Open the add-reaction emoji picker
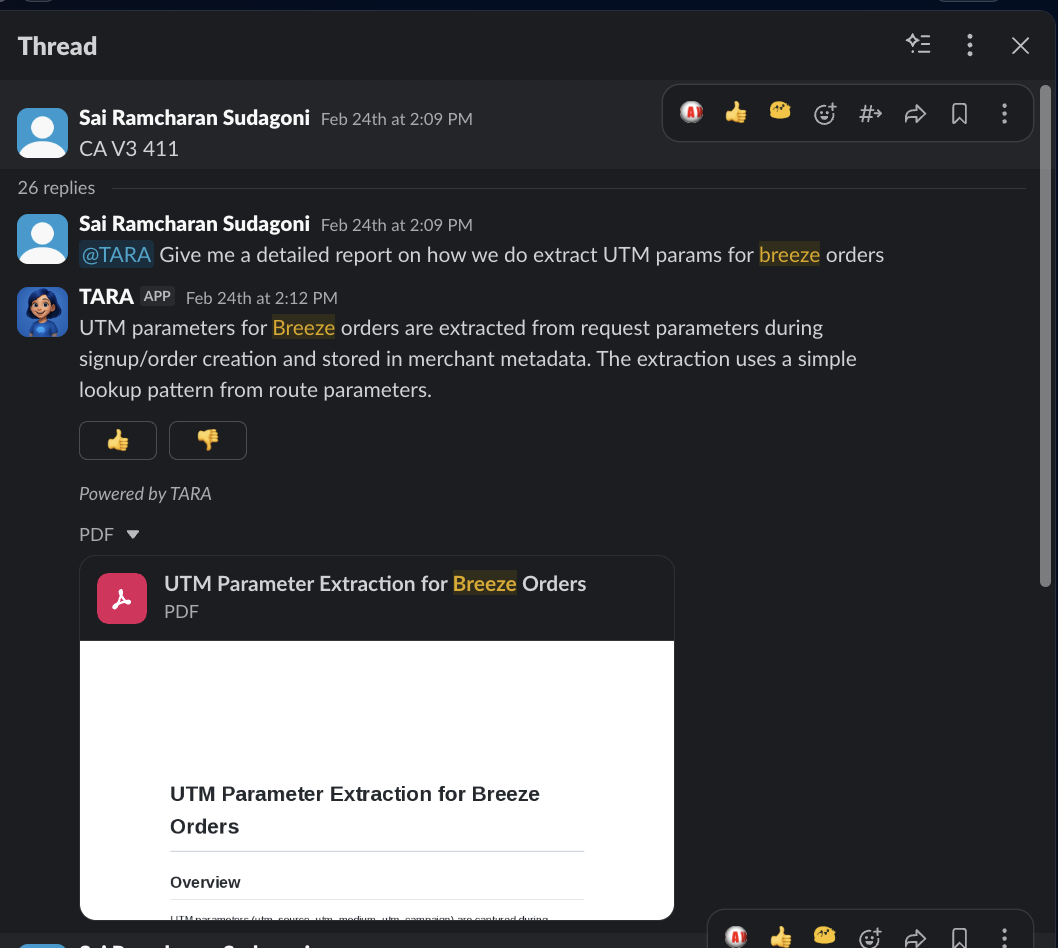Screen dimensions: 1058x948 click(824, 113)
